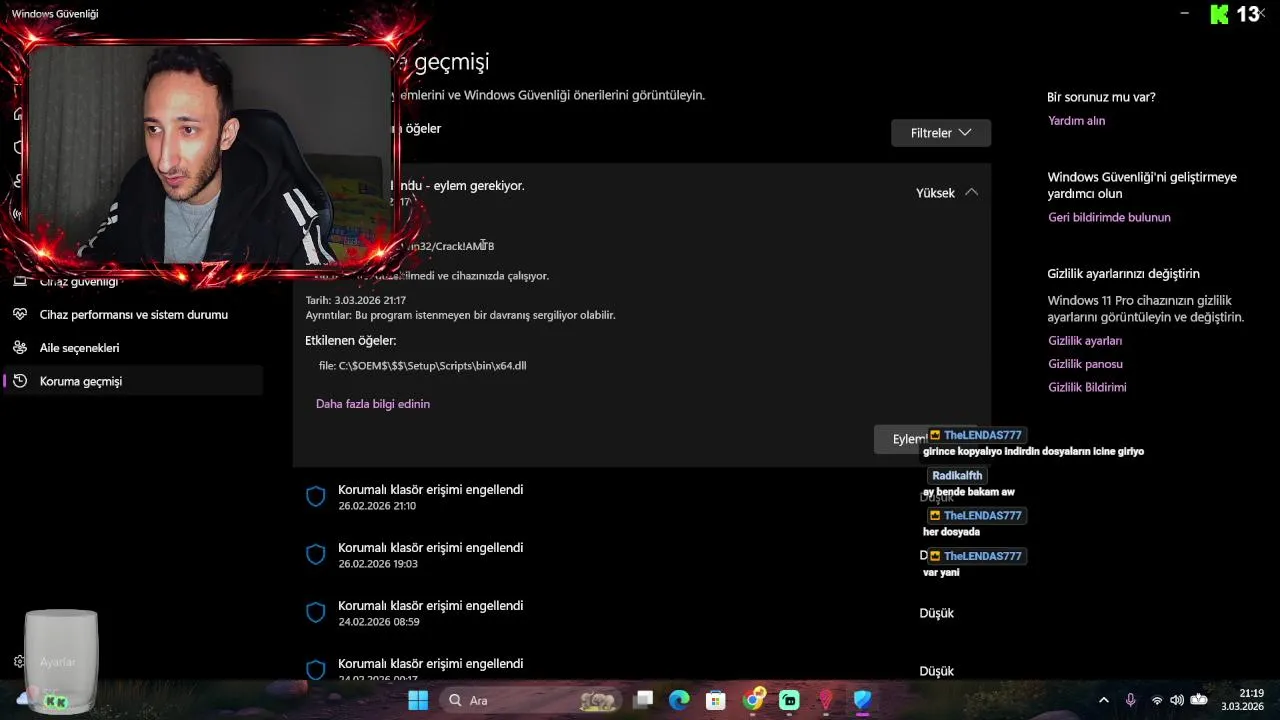Open the green app icon on taskbar
Screen dimensions: 1280x720
click(x=789, y=700)
